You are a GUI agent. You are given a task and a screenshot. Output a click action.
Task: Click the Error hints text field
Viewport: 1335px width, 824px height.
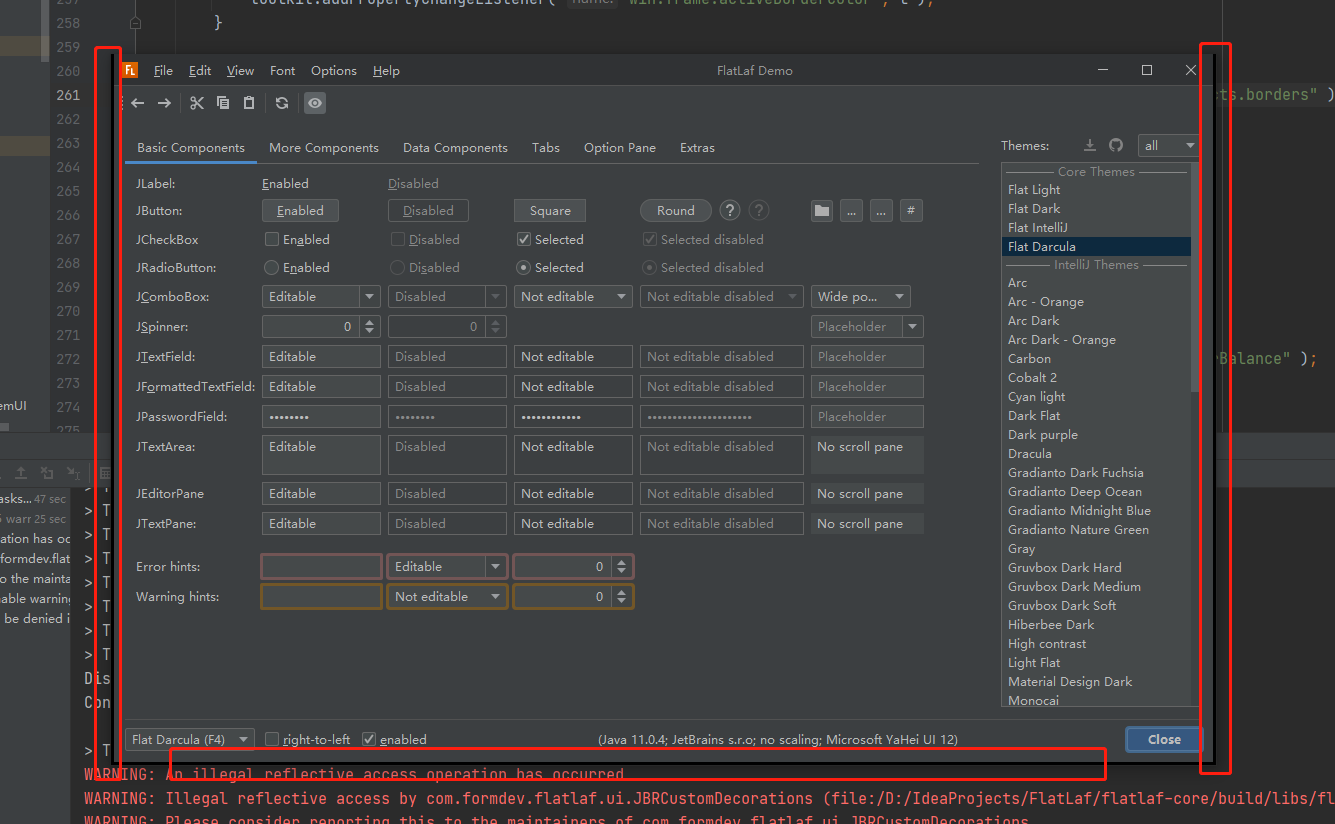(x=321, y=566)
